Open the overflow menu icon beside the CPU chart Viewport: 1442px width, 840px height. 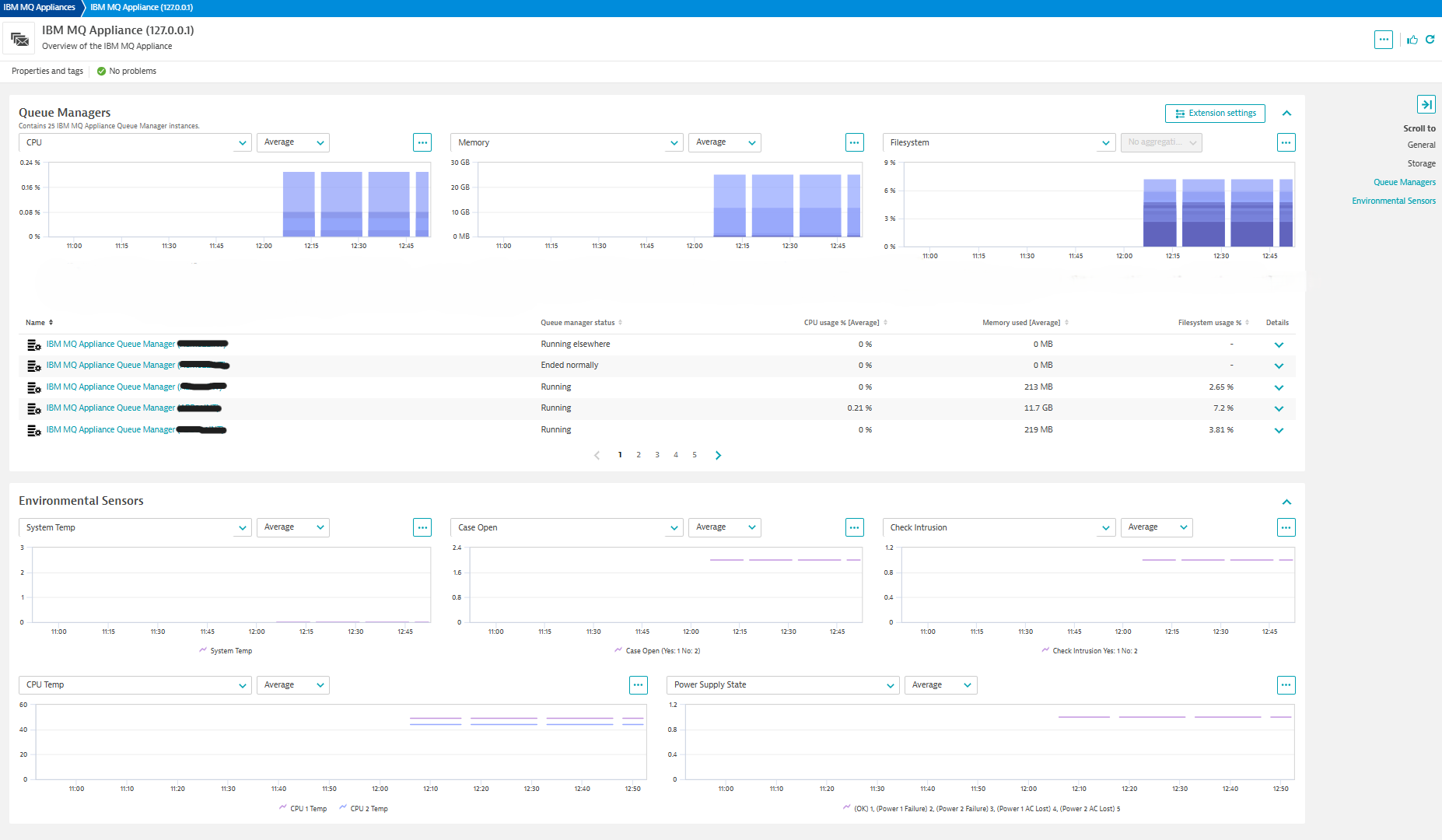click(422, 142)
